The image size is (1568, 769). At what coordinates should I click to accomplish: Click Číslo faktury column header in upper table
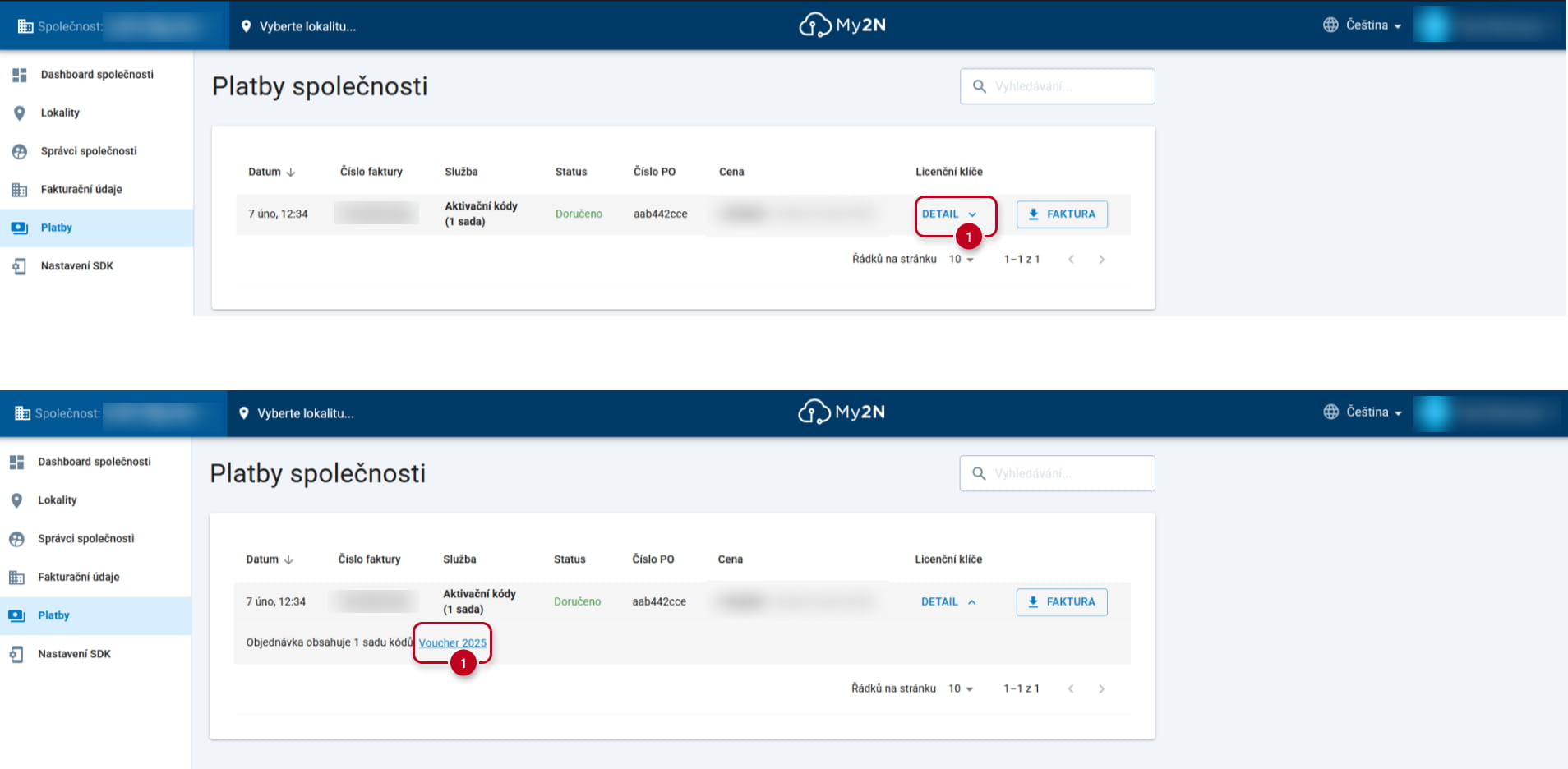(371, 172)
